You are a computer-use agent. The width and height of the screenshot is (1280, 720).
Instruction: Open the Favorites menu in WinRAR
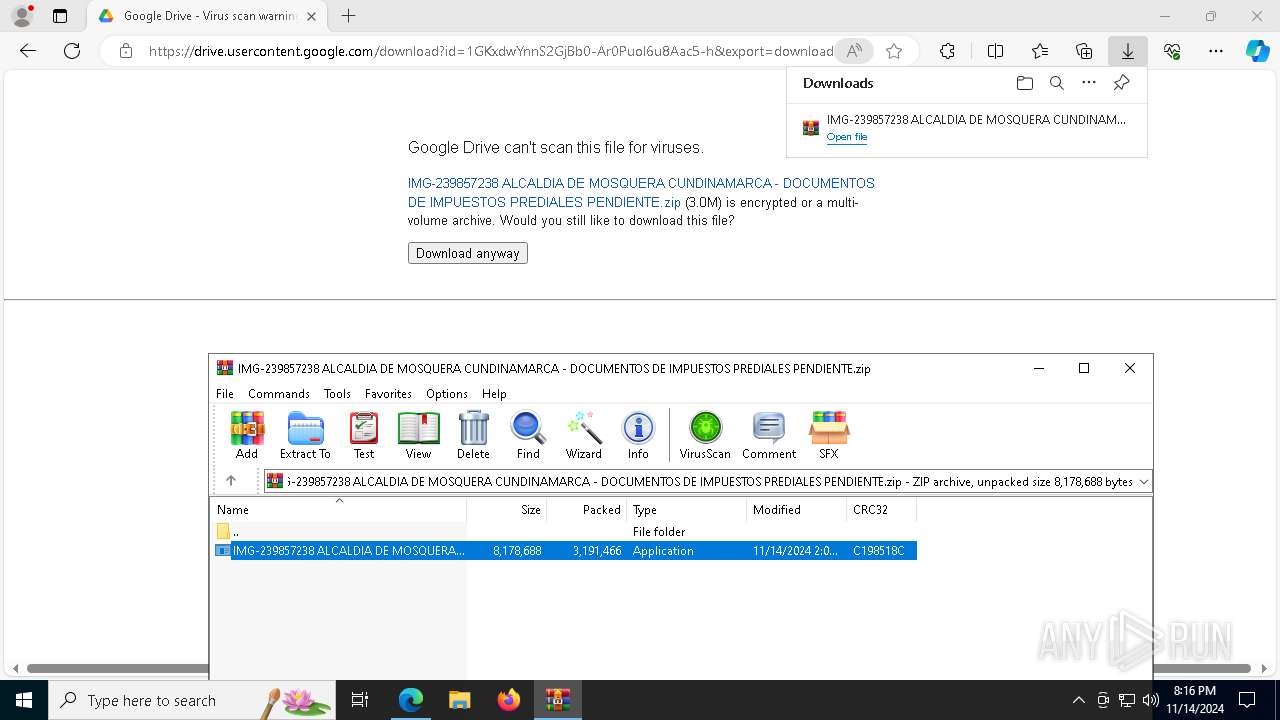tap(388, 394)
